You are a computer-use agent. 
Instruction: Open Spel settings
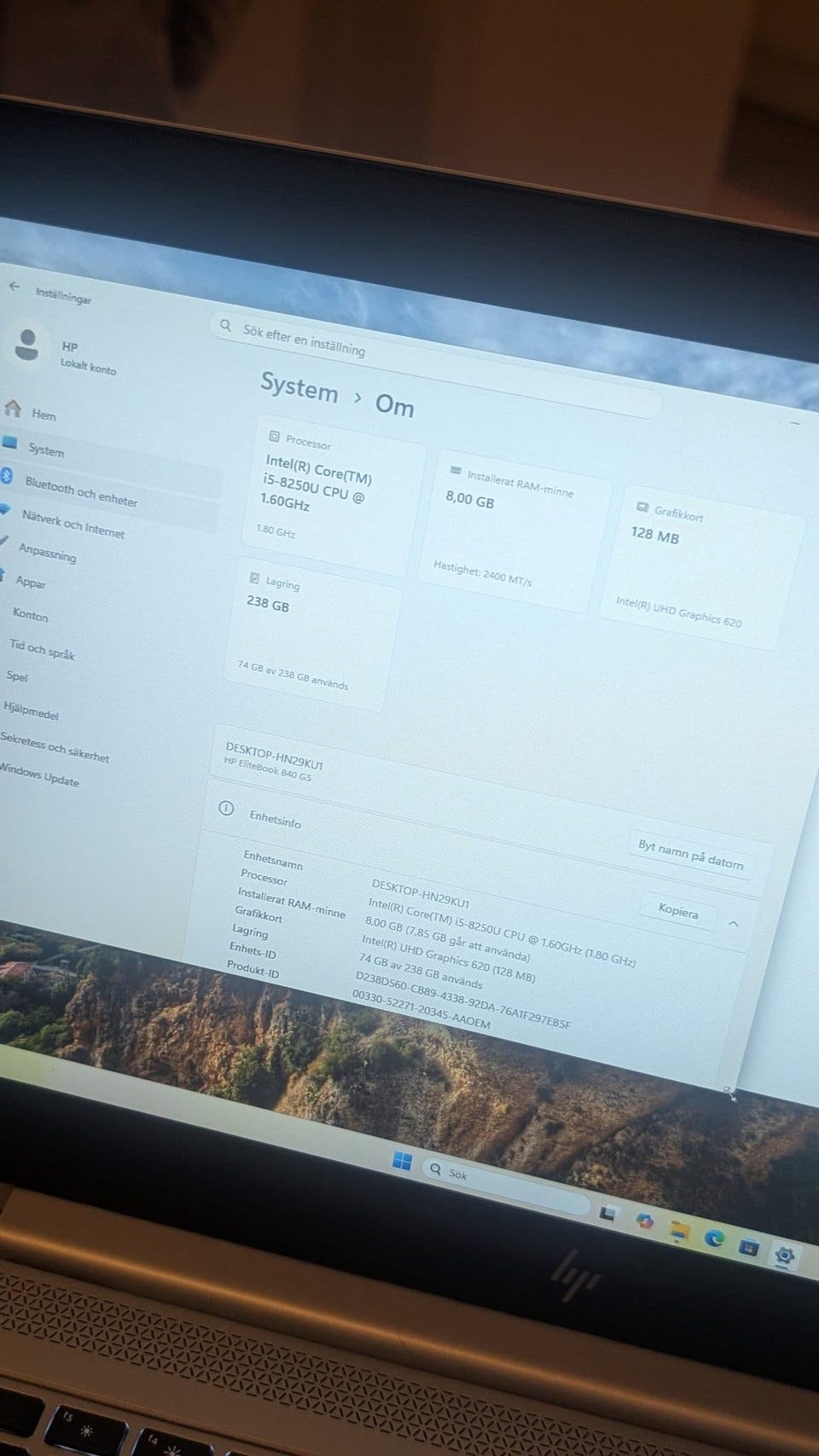[16, 676]
